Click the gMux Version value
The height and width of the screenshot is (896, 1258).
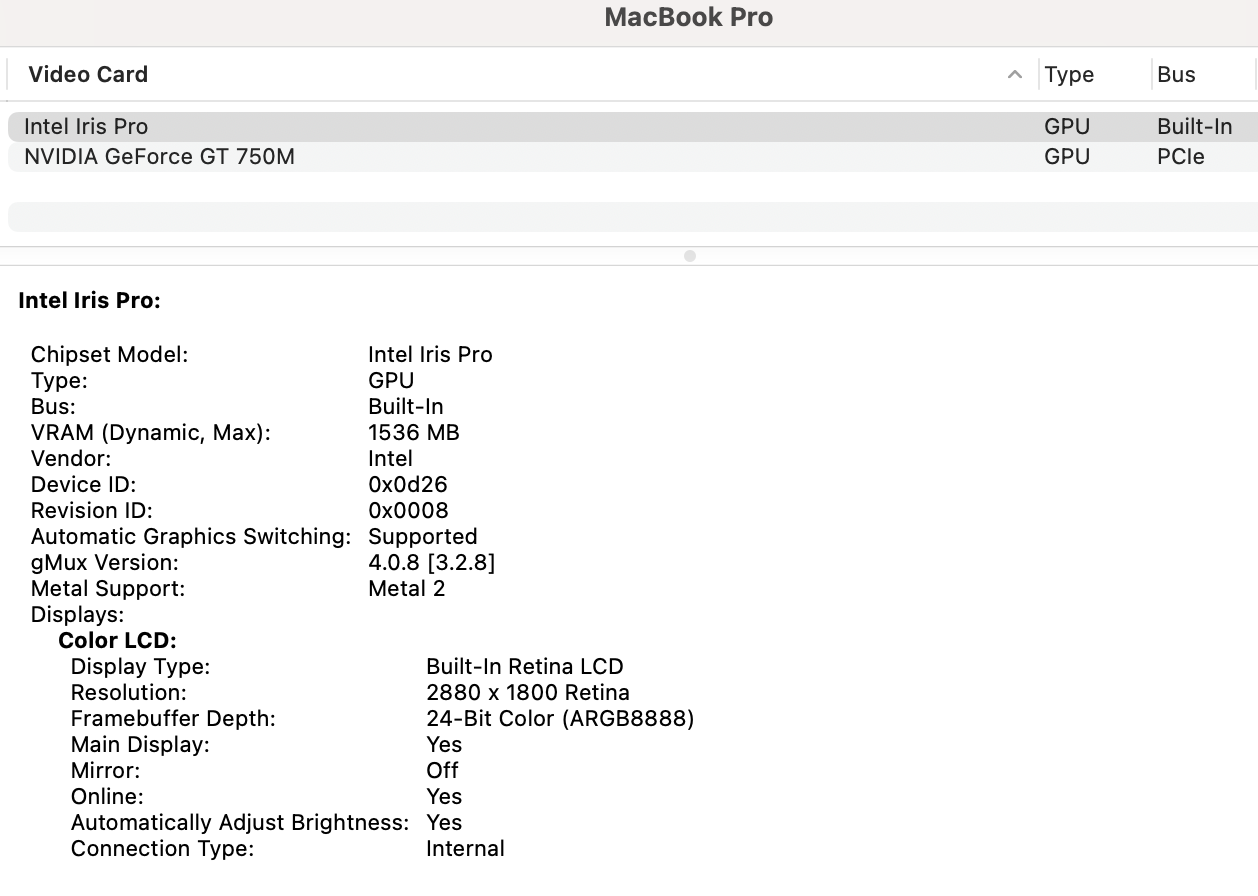coord(431,563)
